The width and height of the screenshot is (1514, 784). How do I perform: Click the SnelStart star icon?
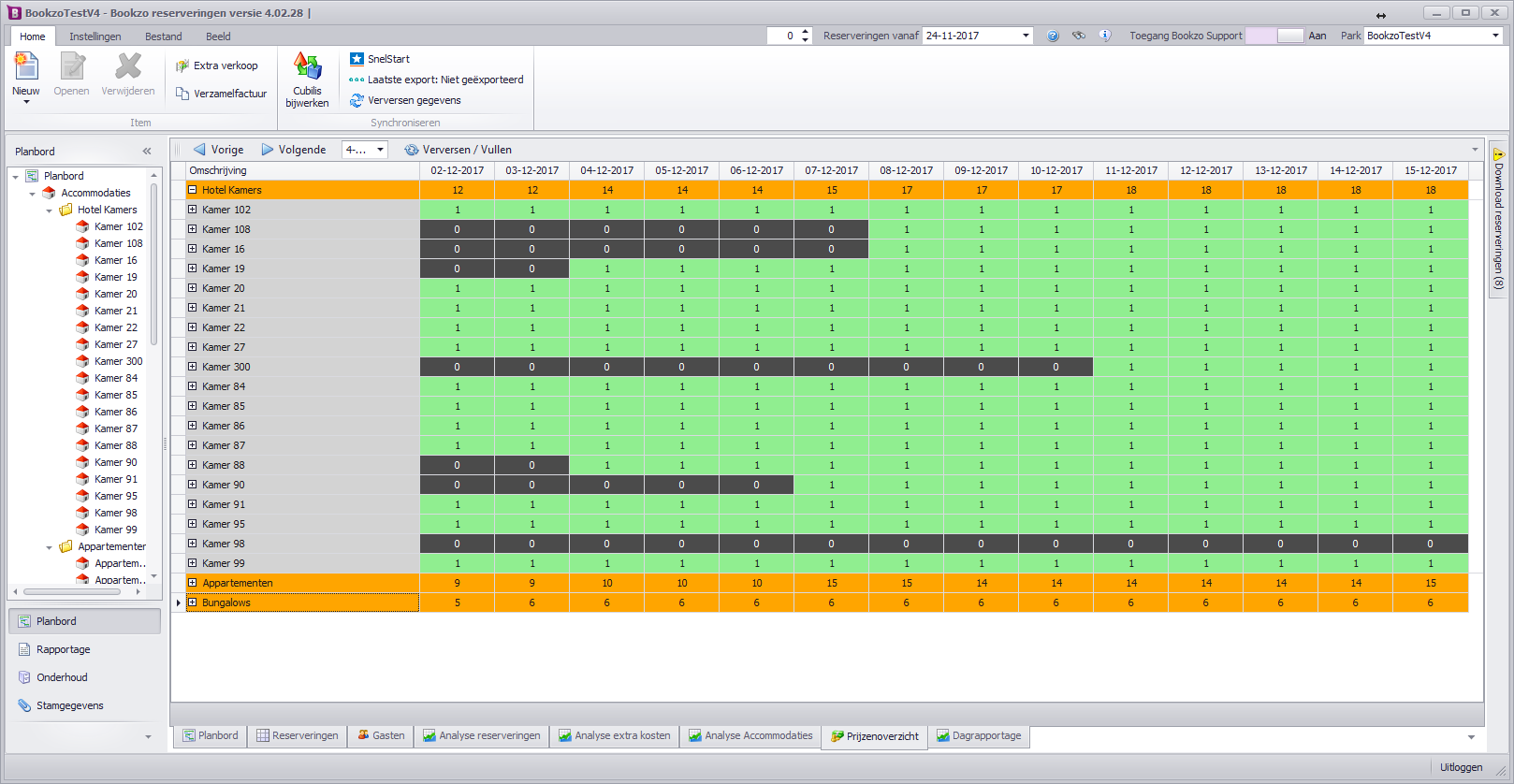pyautogui.click(x=357, y=59)
